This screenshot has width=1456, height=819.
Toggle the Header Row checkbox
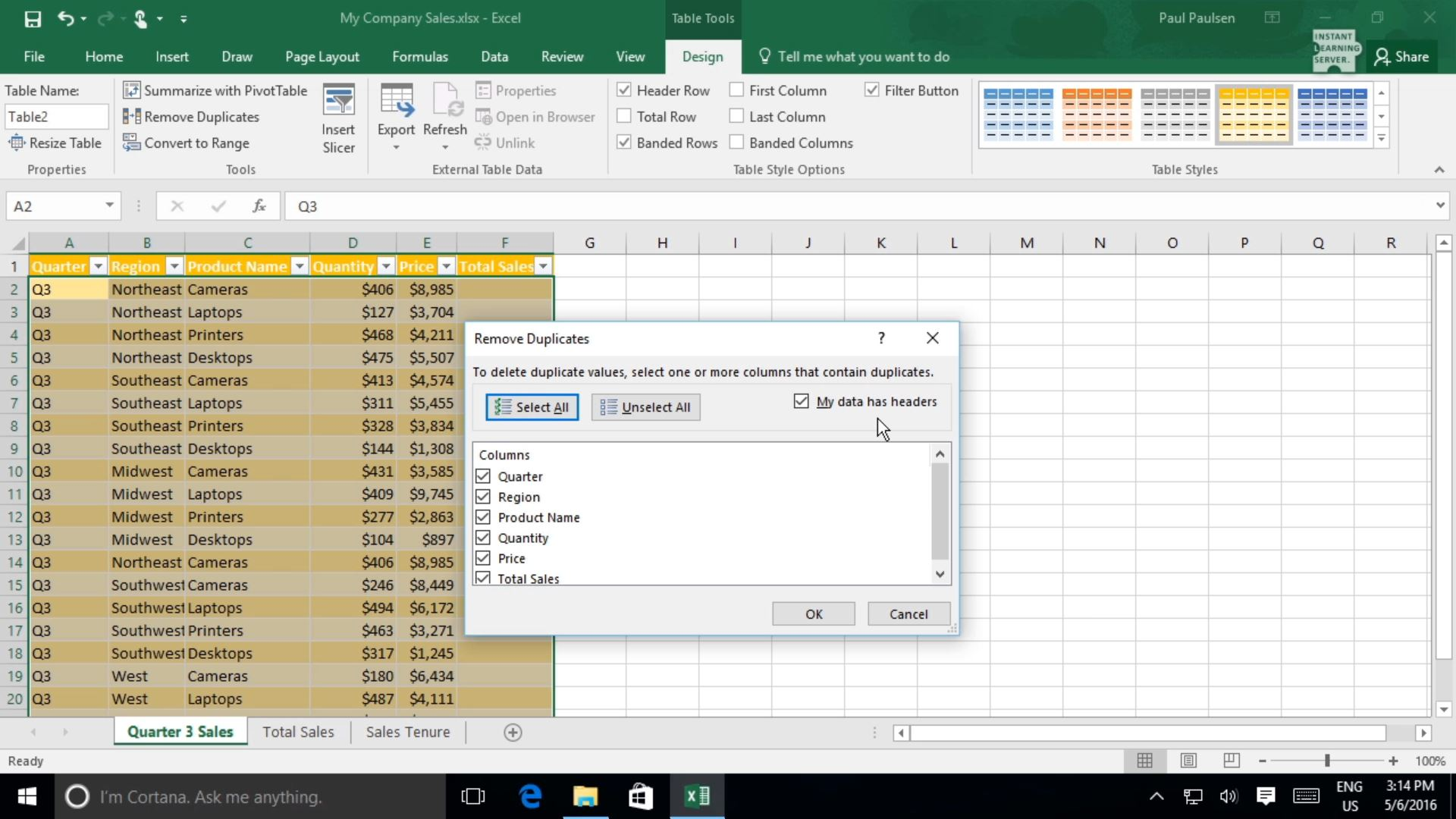[622, 90]
